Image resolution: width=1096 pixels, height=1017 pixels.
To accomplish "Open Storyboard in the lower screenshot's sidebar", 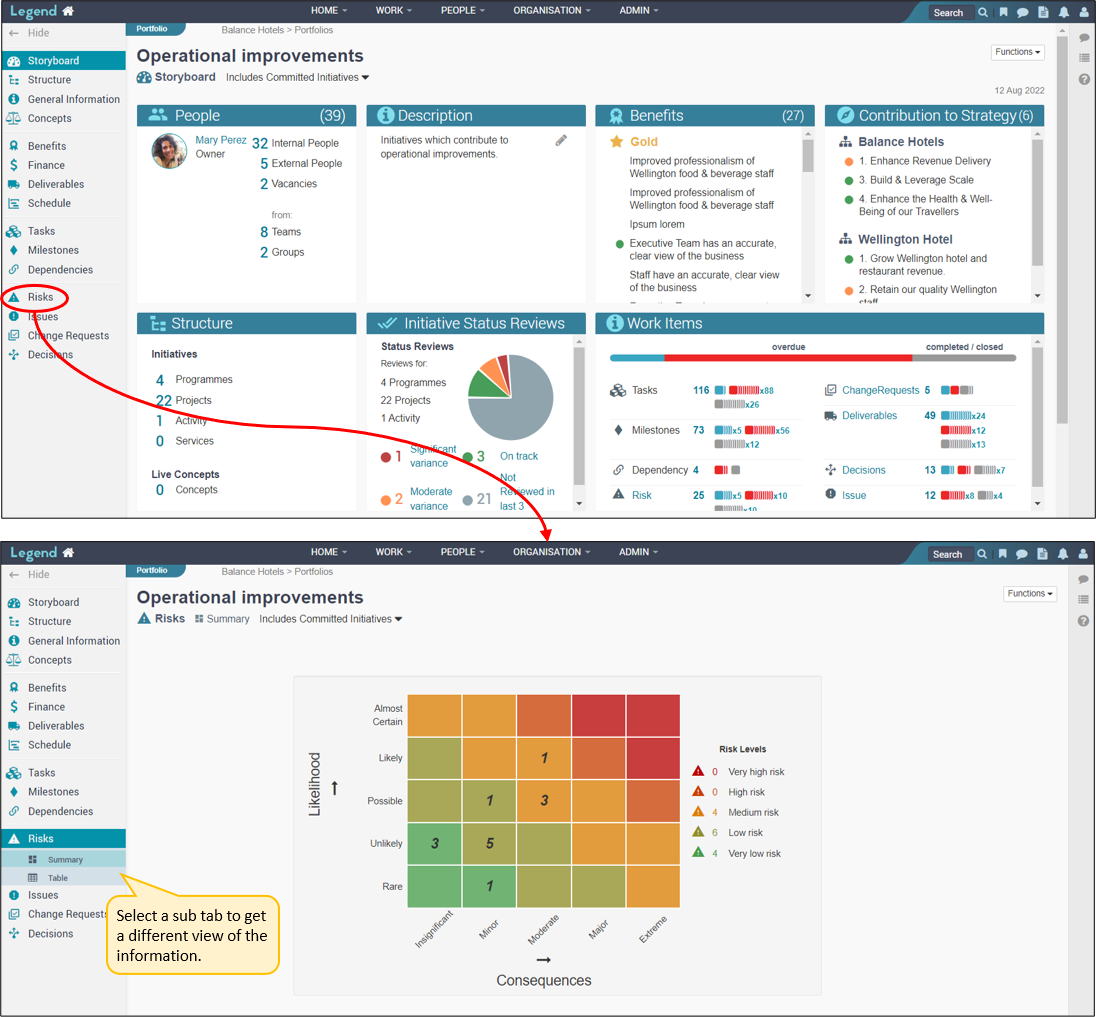I will pos(53,602).
